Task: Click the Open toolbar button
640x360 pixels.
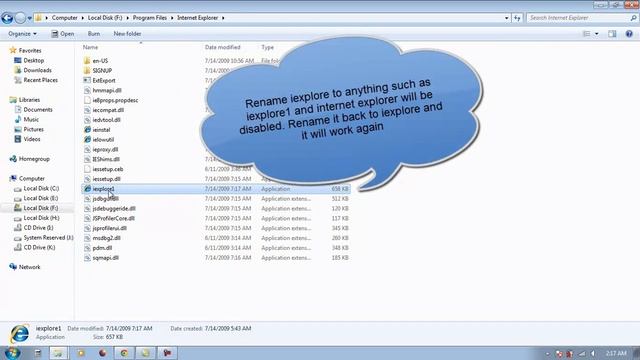Action: pyautogui.click(x=63, y=34)
